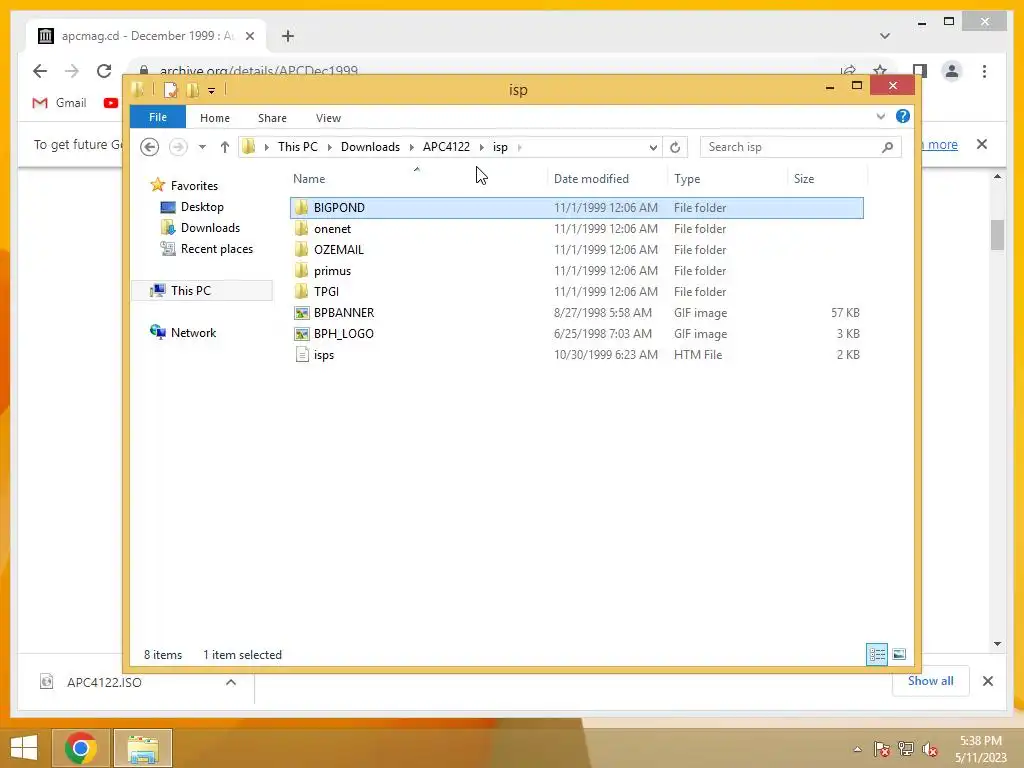Screen dimensions: 1024x768
Task: Navigate to Downloads breadcrumb
Action: pyautogui.click(x=370, y=147)
